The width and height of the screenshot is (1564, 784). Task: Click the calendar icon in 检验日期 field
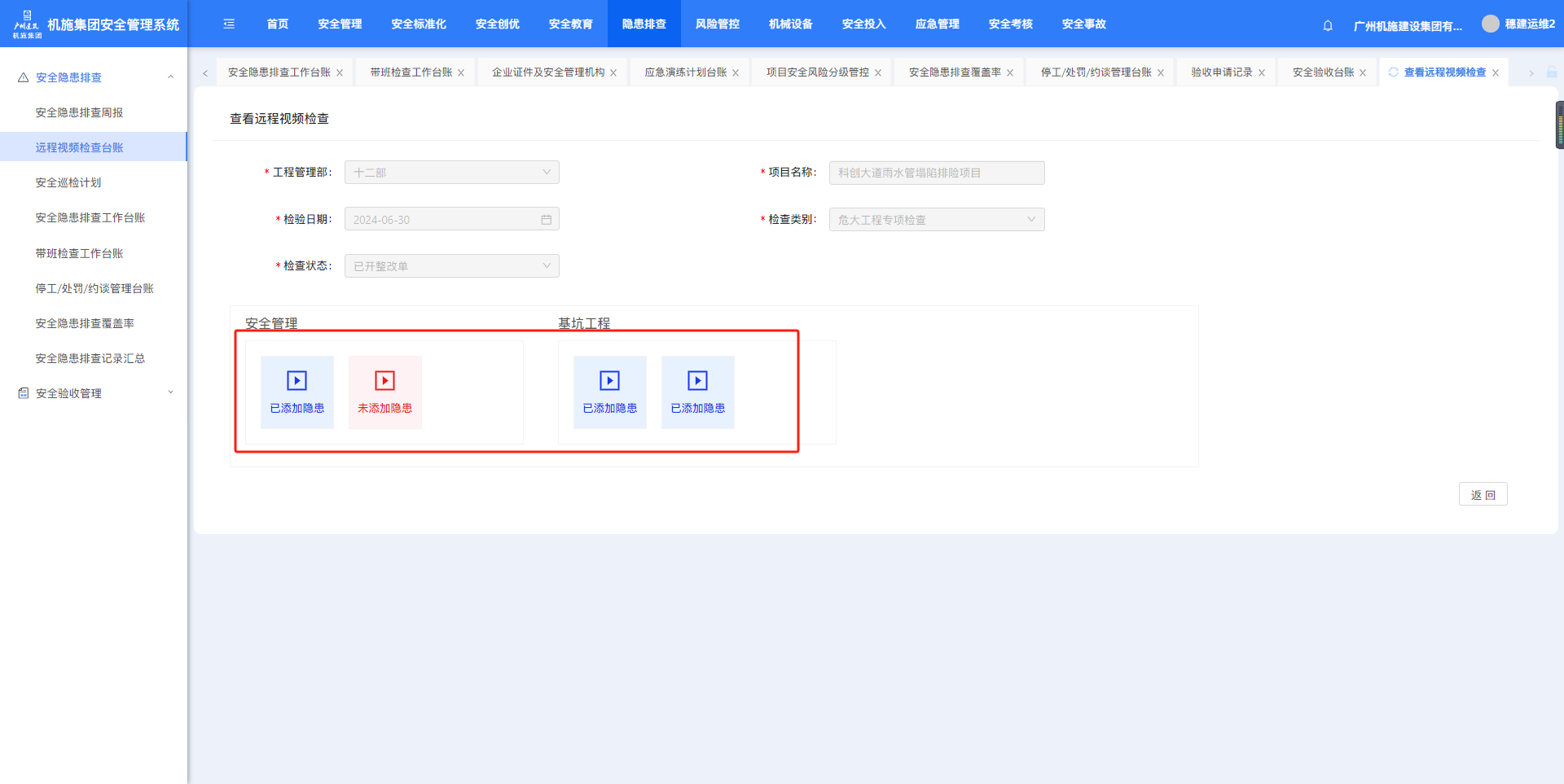click(x=546, y=220)
